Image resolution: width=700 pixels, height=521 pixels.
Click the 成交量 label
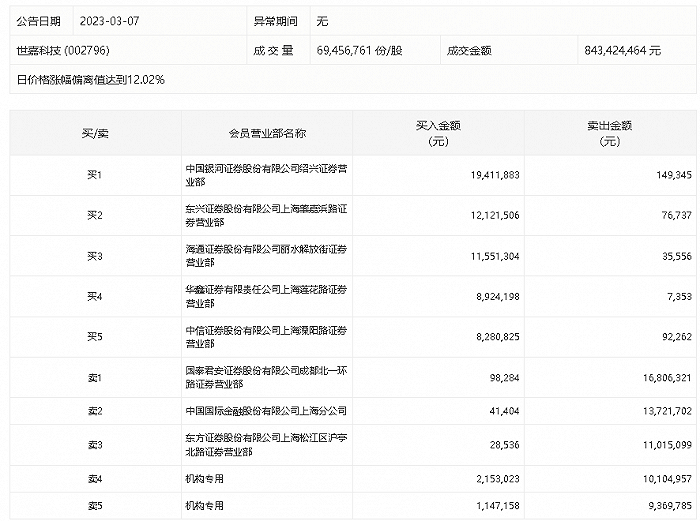point(273,50)
